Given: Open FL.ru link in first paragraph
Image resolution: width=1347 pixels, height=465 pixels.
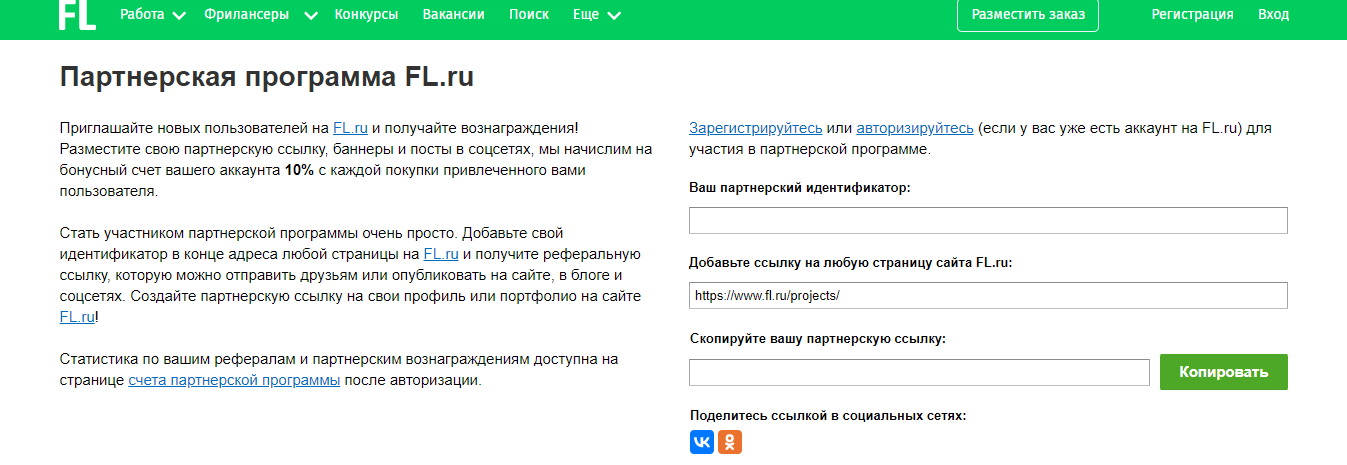Looking at the screenshot, I should (351, 128).
